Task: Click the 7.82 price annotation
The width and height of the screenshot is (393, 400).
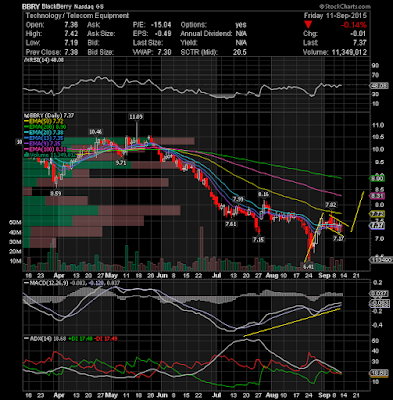Action: coord(331,205)
